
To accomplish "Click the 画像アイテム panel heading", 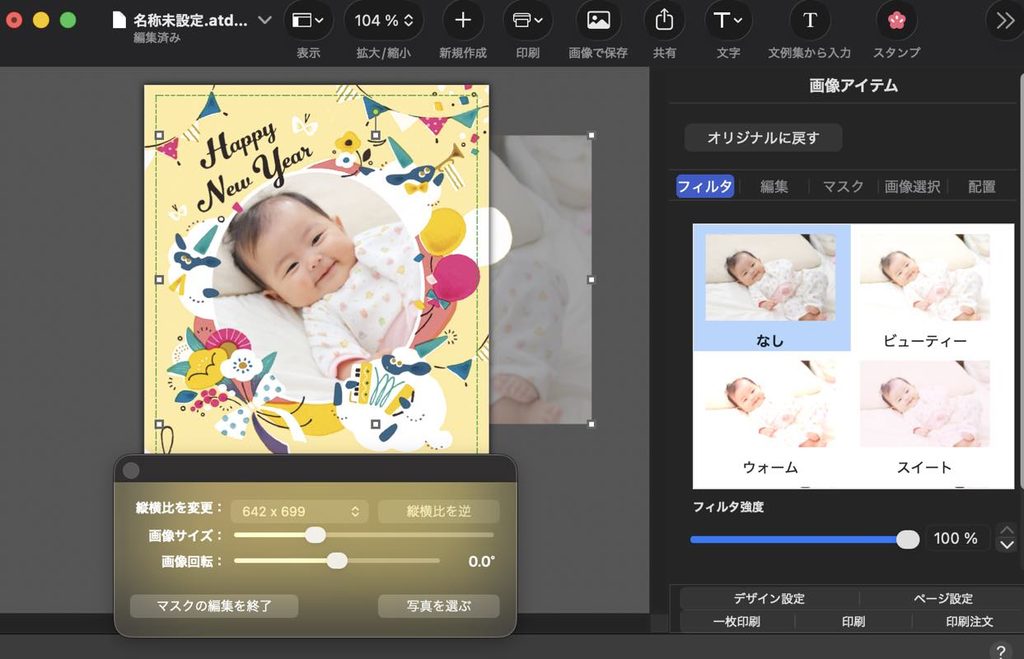I will point(853,86).
